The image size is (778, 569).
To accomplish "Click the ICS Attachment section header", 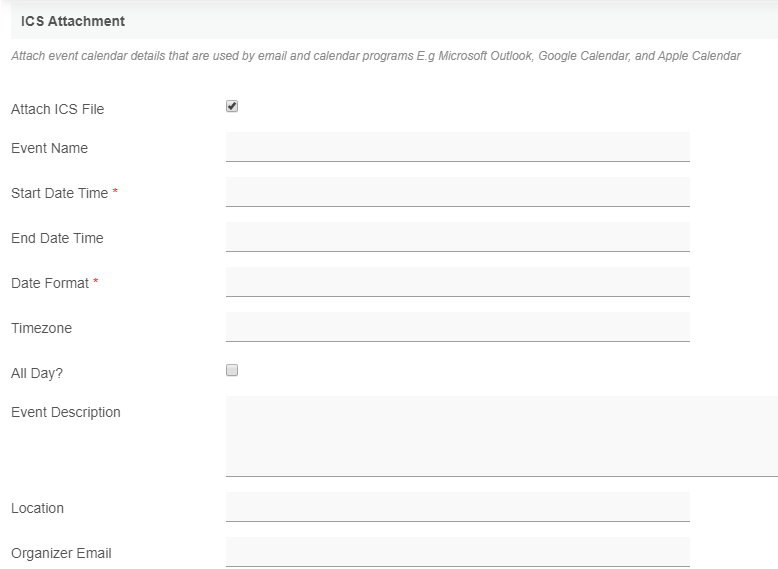I will [73, 20].
